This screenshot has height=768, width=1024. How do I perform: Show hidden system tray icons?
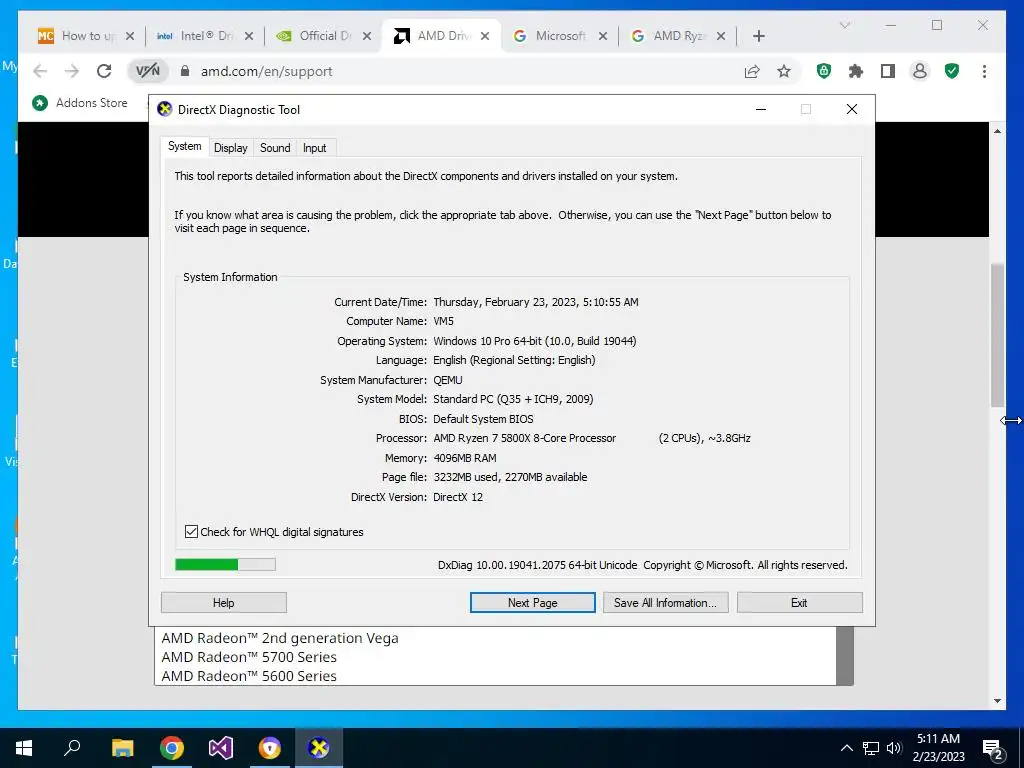point(846,748)
